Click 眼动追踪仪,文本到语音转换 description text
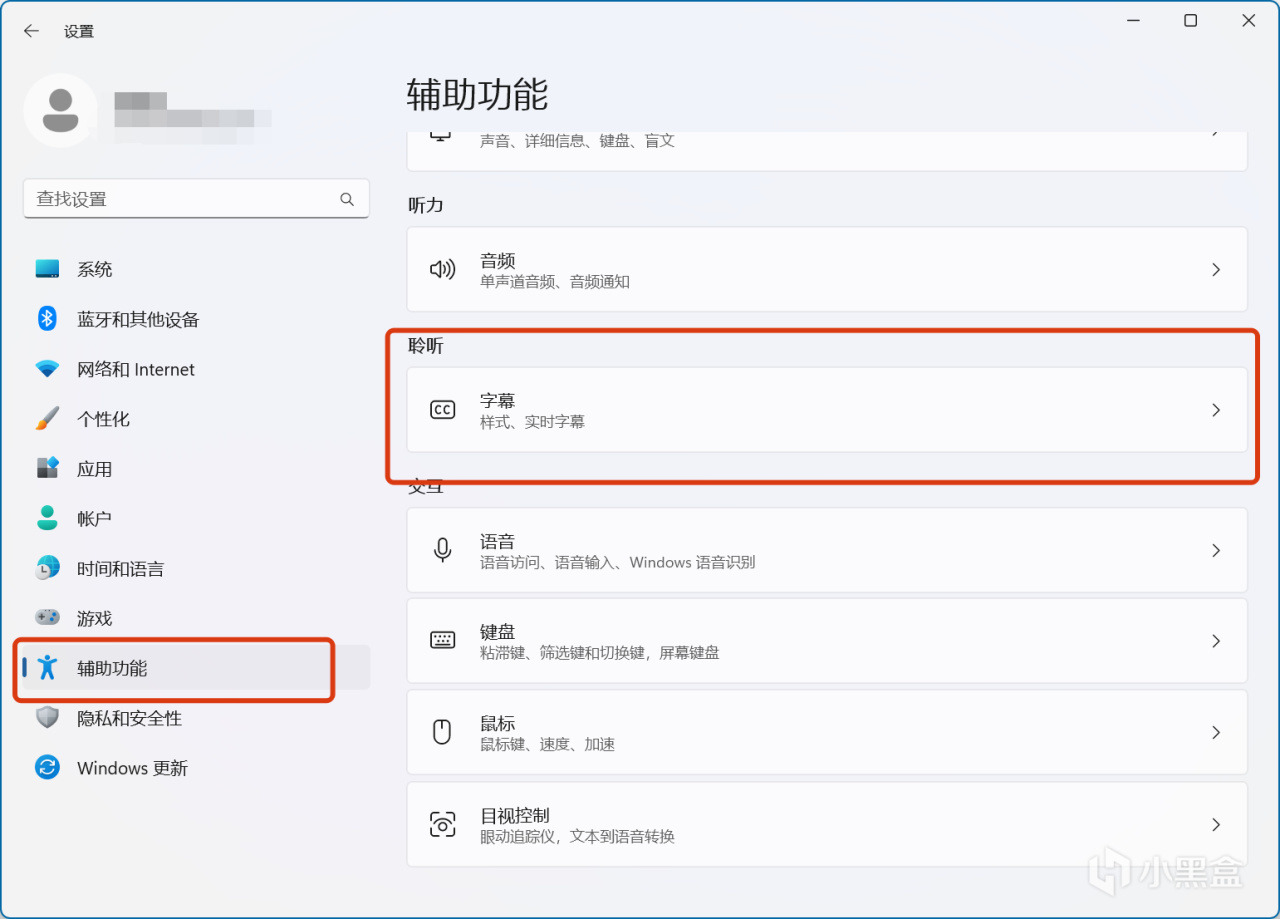The height and width of the screenshot is (919, 1280). tap(577, 837)
